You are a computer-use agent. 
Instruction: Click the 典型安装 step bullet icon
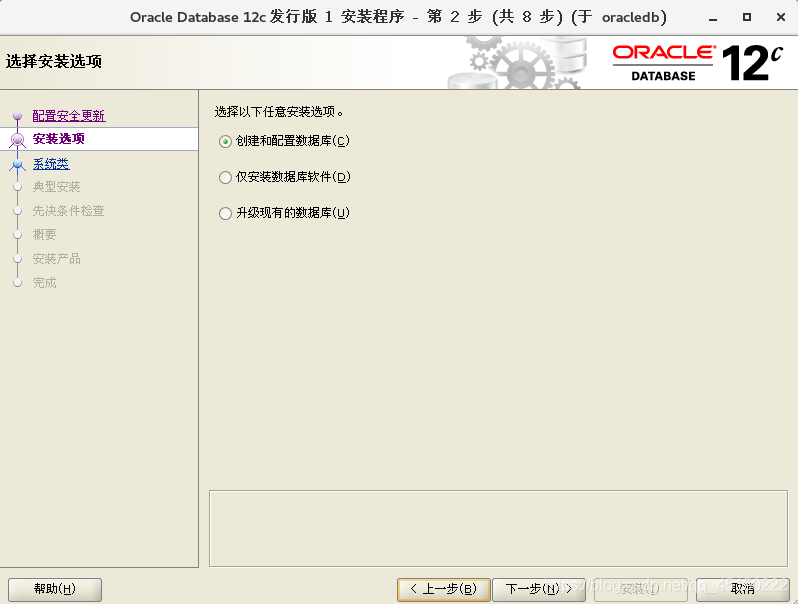[18, 187]
